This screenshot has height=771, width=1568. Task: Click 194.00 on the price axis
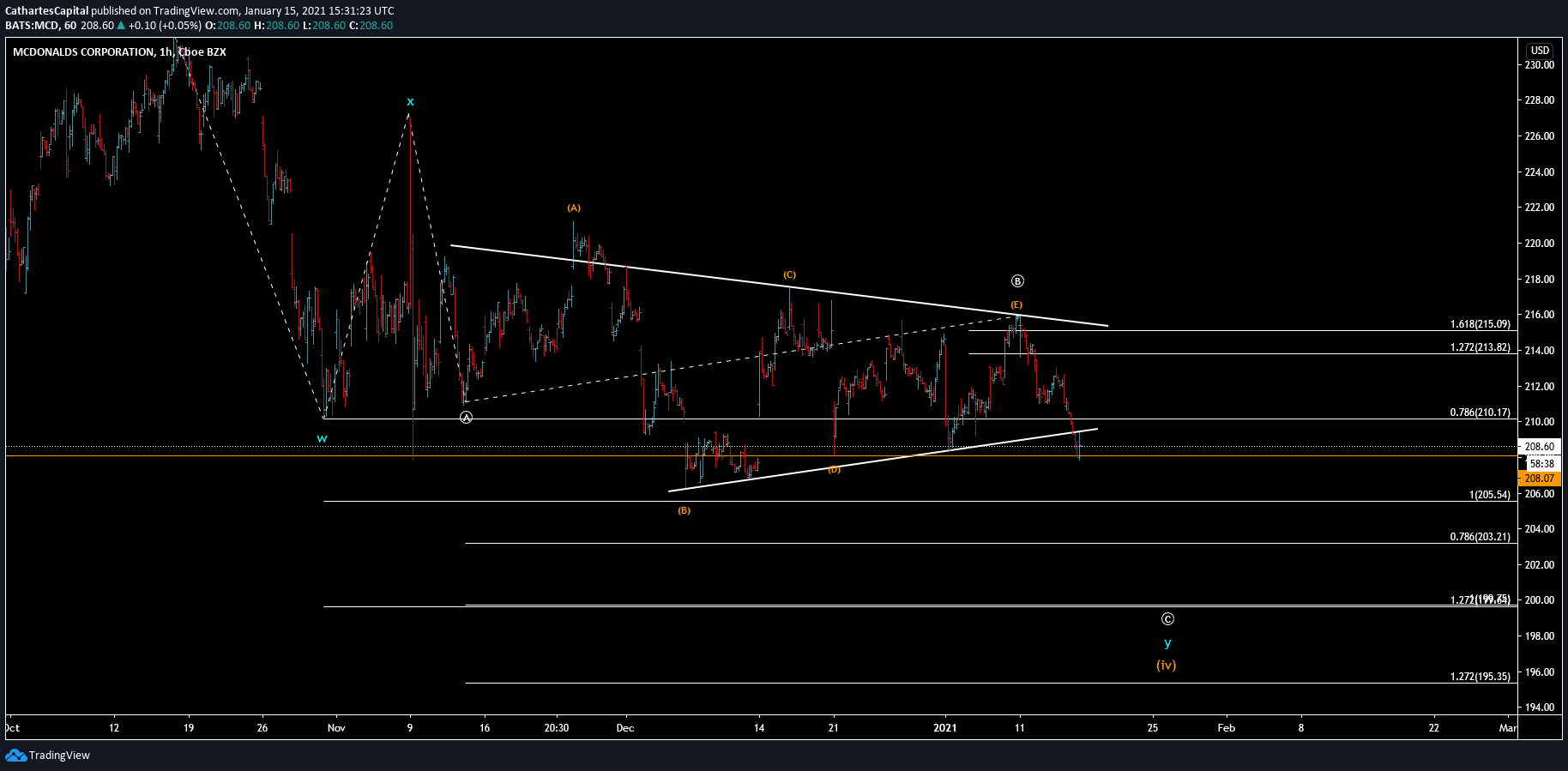[1540, 708]
